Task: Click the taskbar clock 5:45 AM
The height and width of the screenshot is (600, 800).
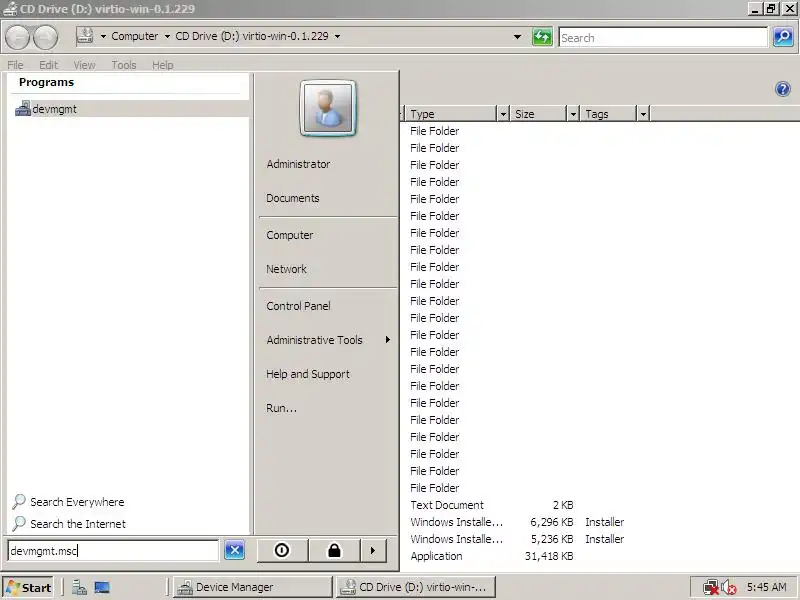Action: tap(766, 587)
